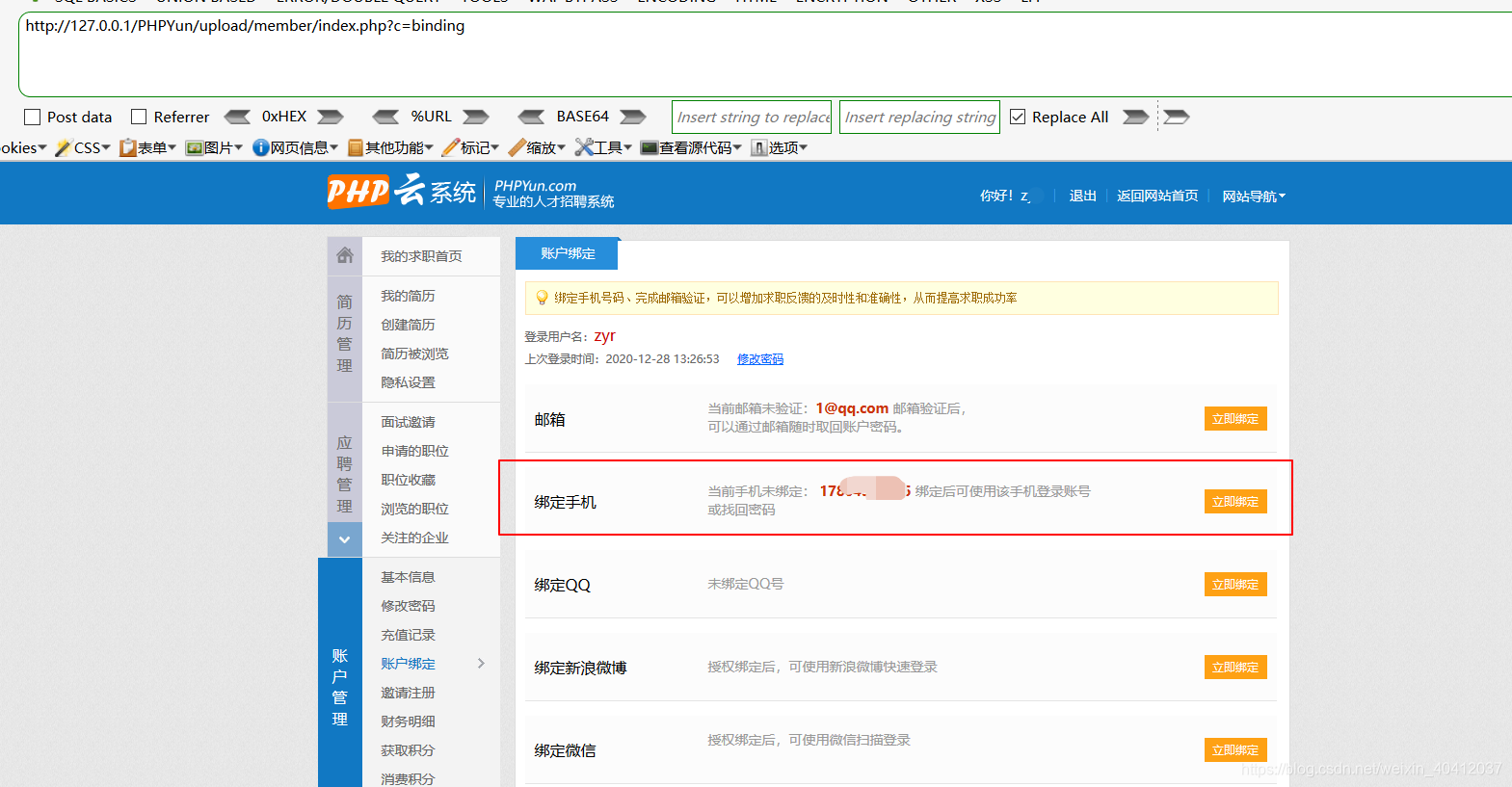Open 面试邀请 menu item
Viewport: 1512px width, 787px height.
point(408,422)
